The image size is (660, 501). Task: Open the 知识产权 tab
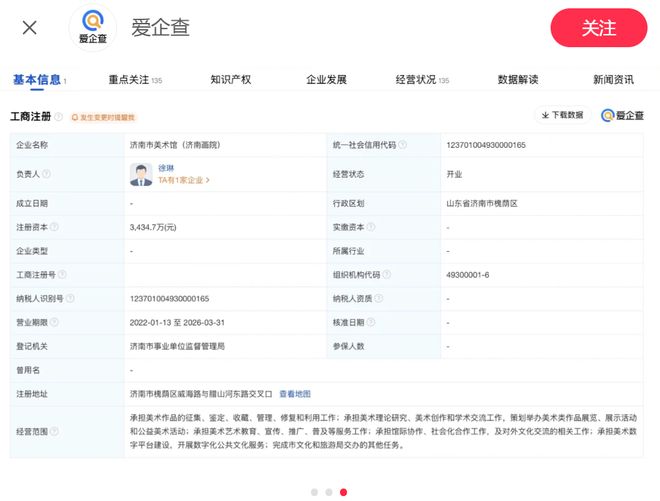coord(230,79)
